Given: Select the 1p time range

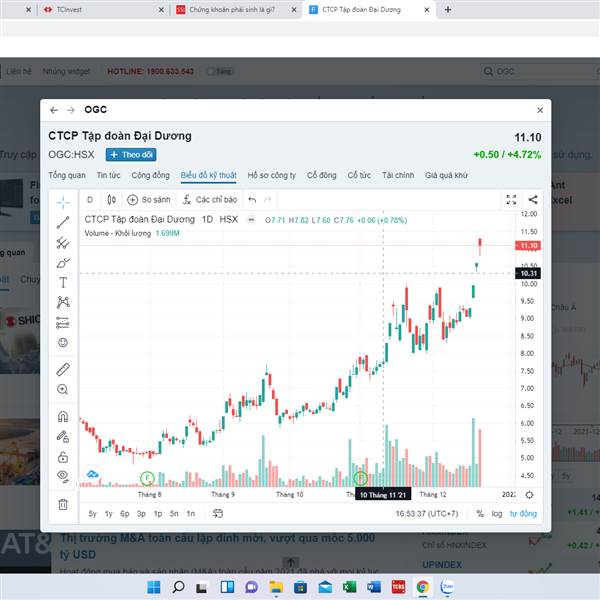Looking at the screenshot, I should pyautogui.click(x=158, y=514).
